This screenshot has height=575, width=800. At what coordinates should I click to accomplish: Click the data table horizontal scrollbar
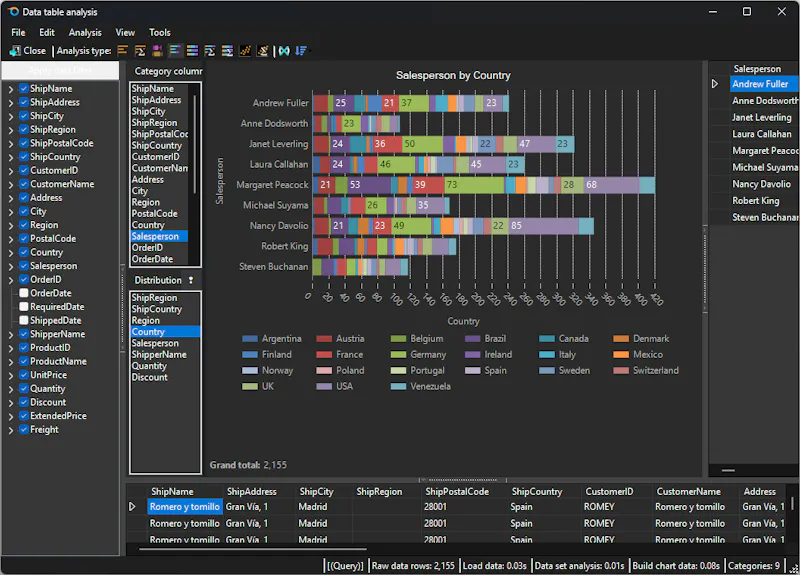pyautogui.click(x=253, y=549)
